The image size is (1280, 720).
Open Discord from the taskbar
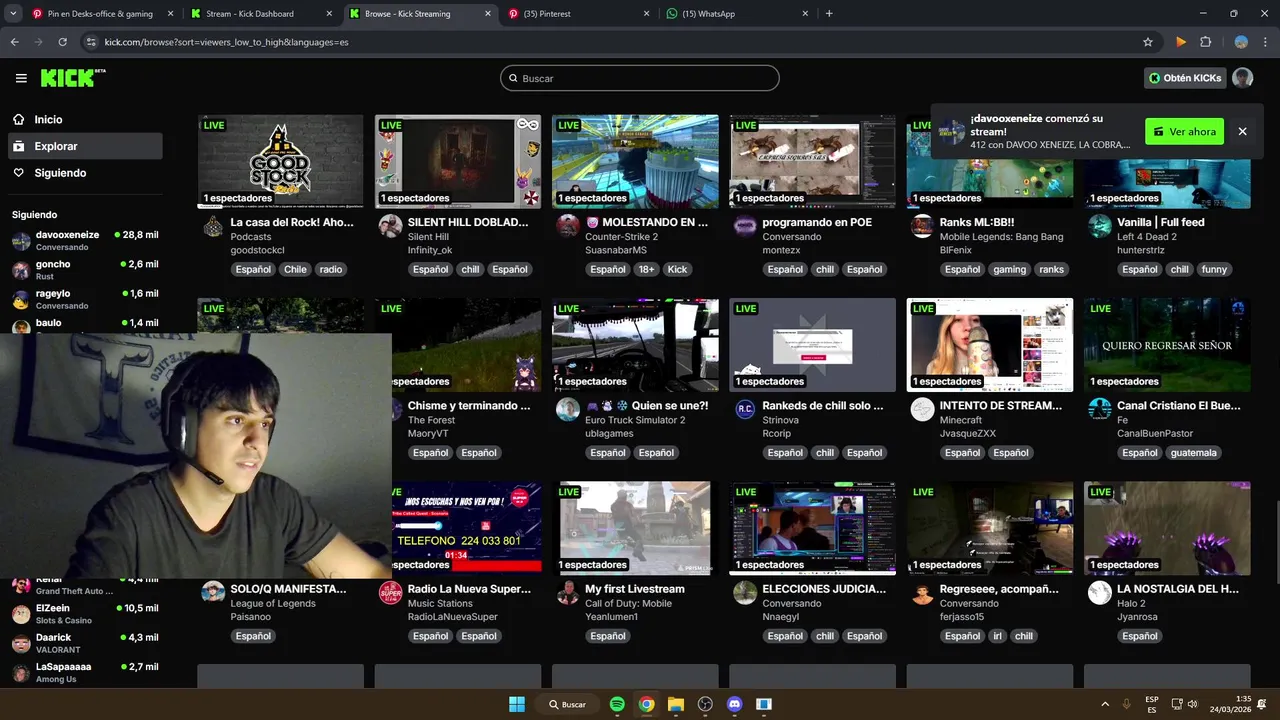coord(735,704)
